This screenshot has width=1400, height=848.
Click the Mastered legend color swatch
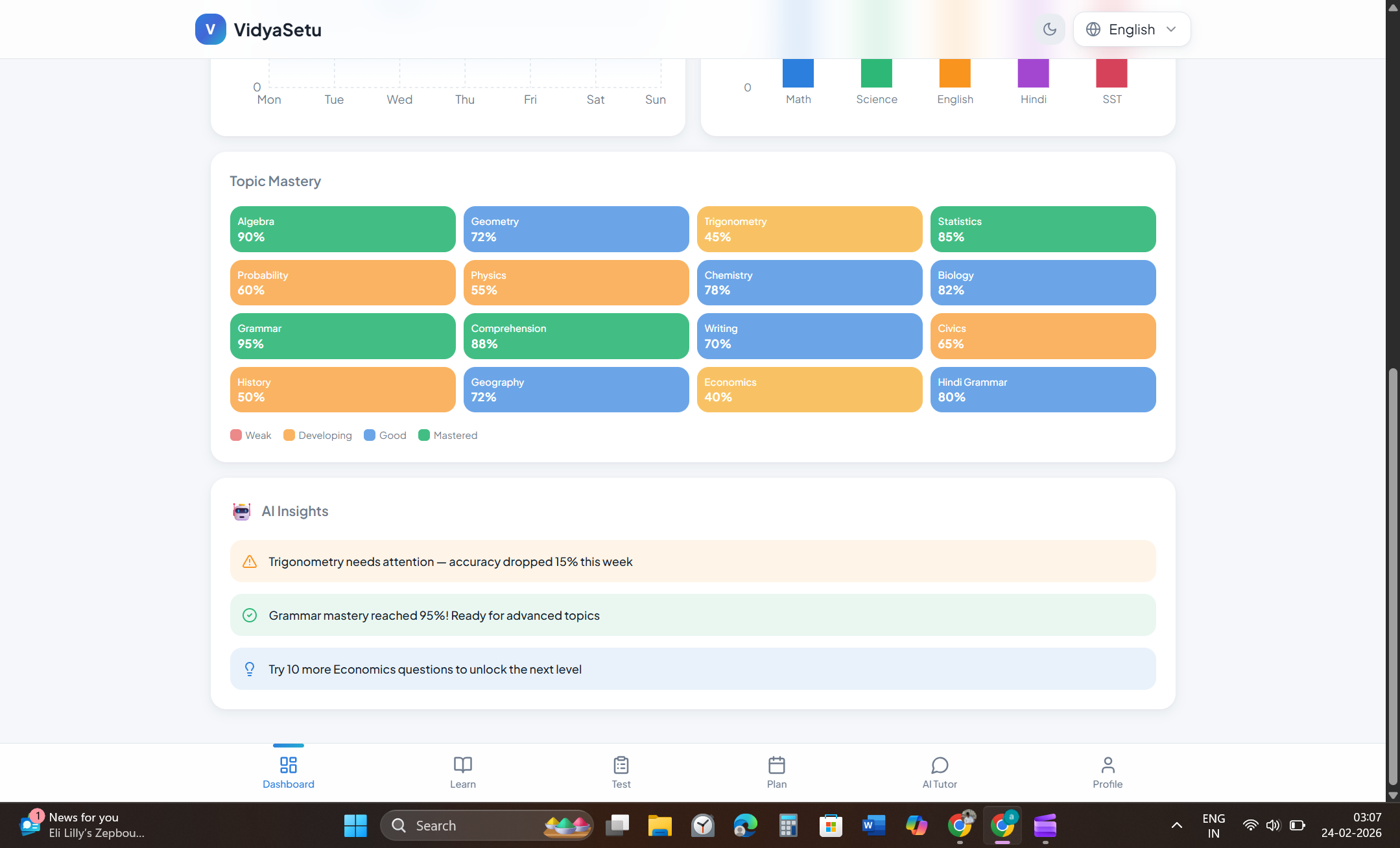(x=424, y=435)
